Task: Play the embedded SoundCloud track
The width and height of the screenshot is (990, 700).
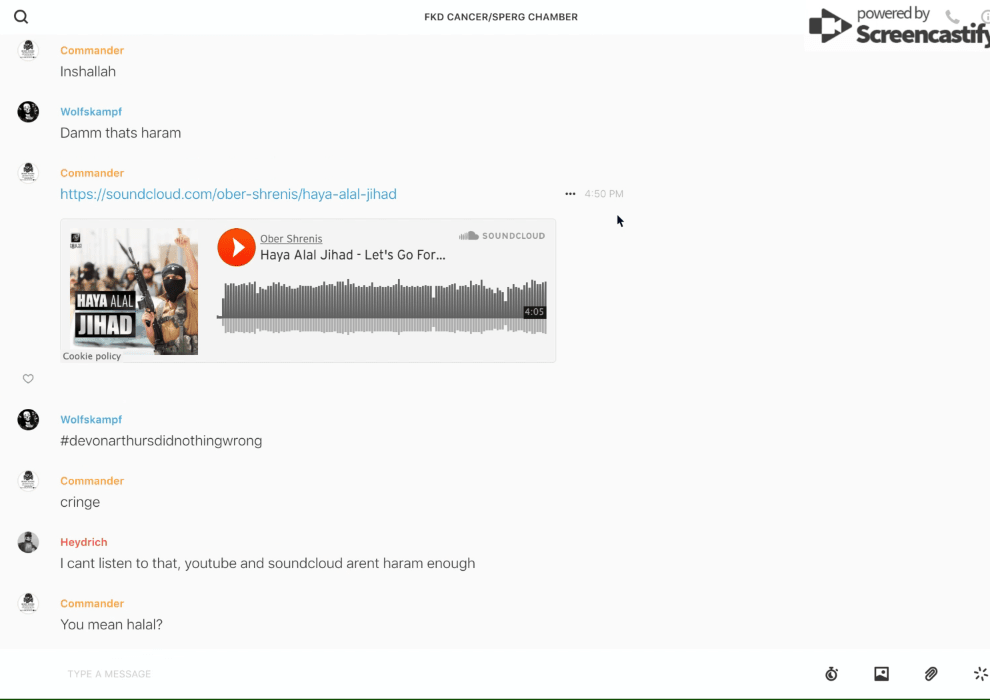Action: tap(237, 247)
